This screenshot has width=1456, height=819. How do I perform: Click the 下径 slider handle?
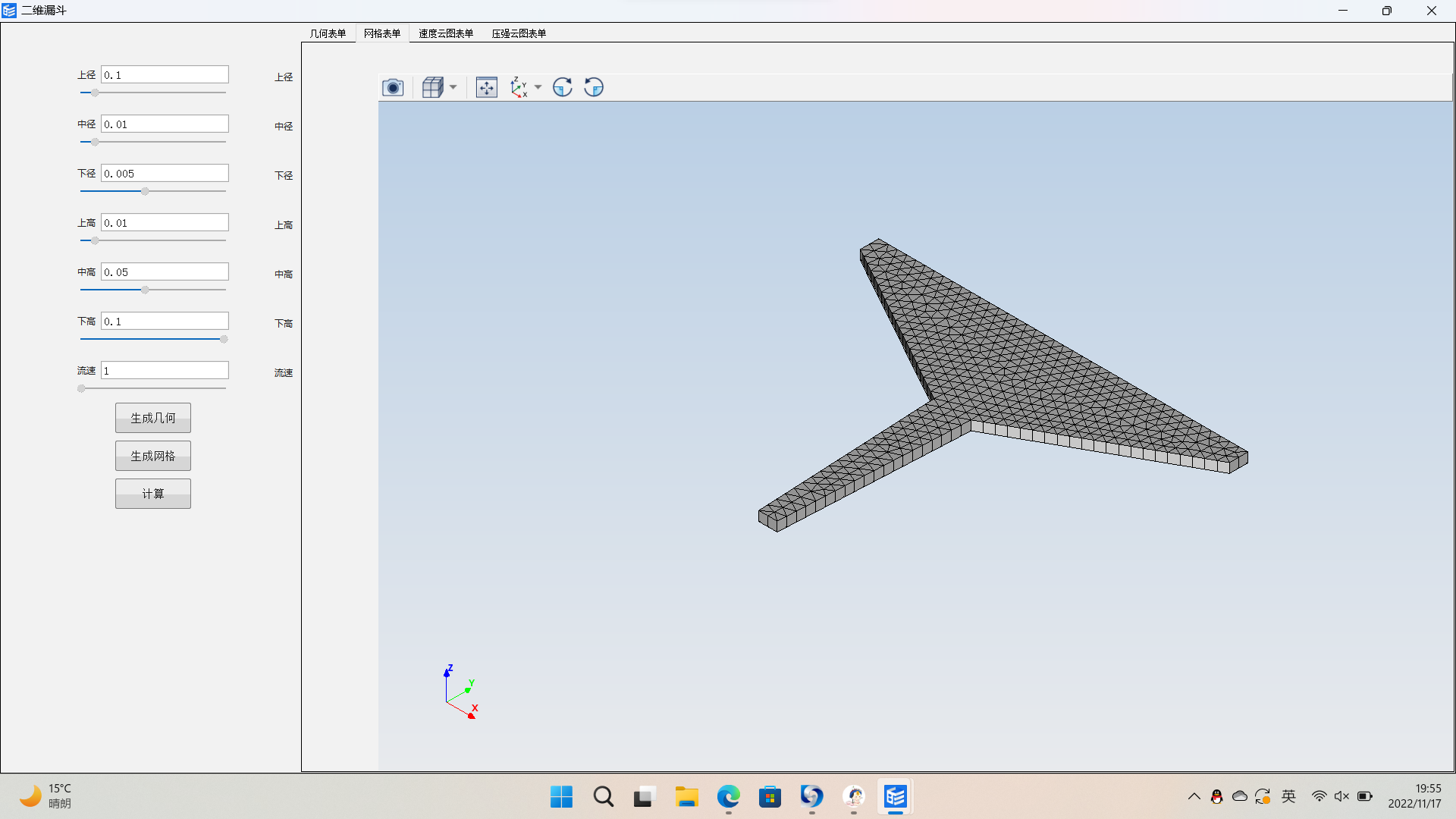(x=145, y=191)
